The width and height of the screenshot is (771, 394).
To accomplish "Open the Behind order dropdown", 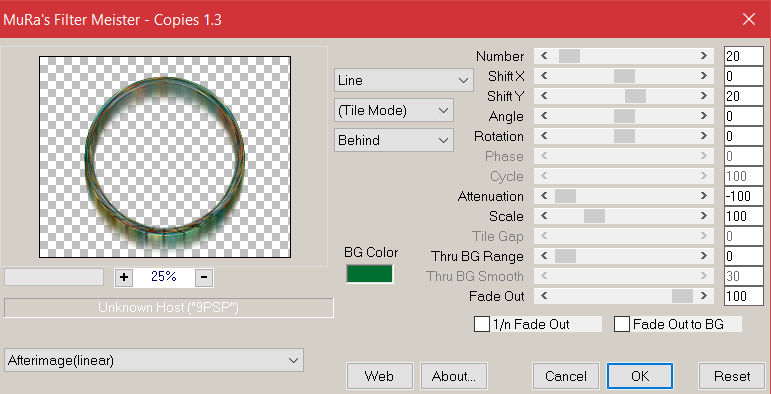I will point(393,140).
